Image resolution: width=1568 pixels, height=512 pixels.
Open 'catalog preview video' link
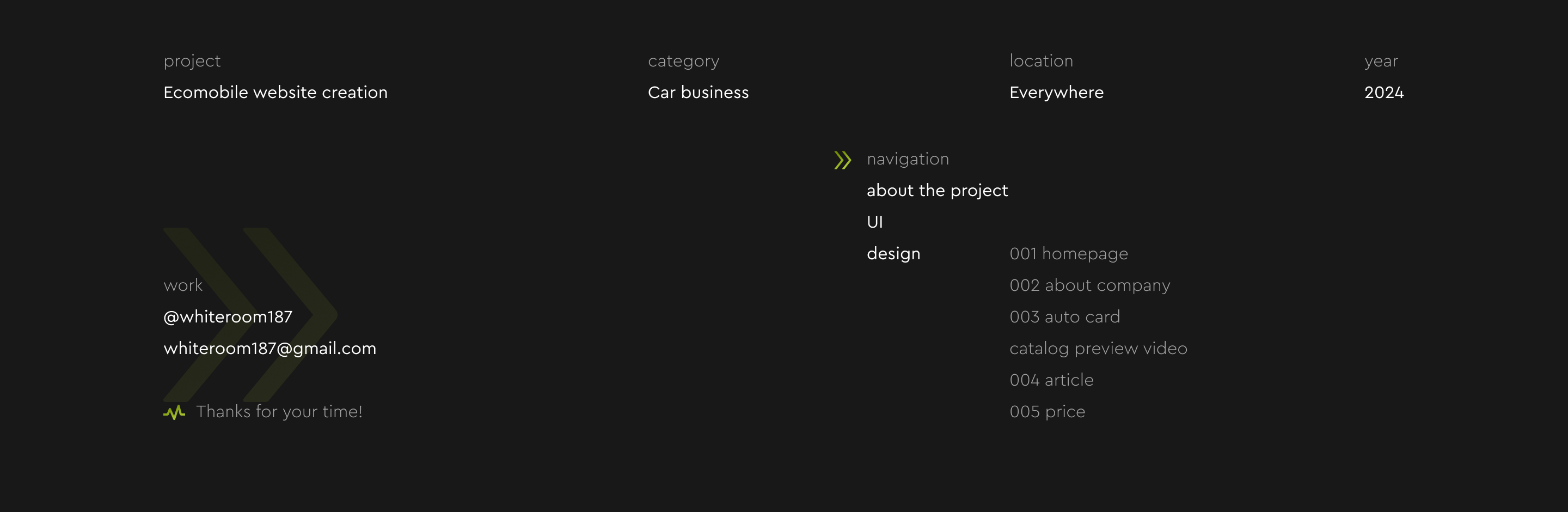[x=1098, y=349]
